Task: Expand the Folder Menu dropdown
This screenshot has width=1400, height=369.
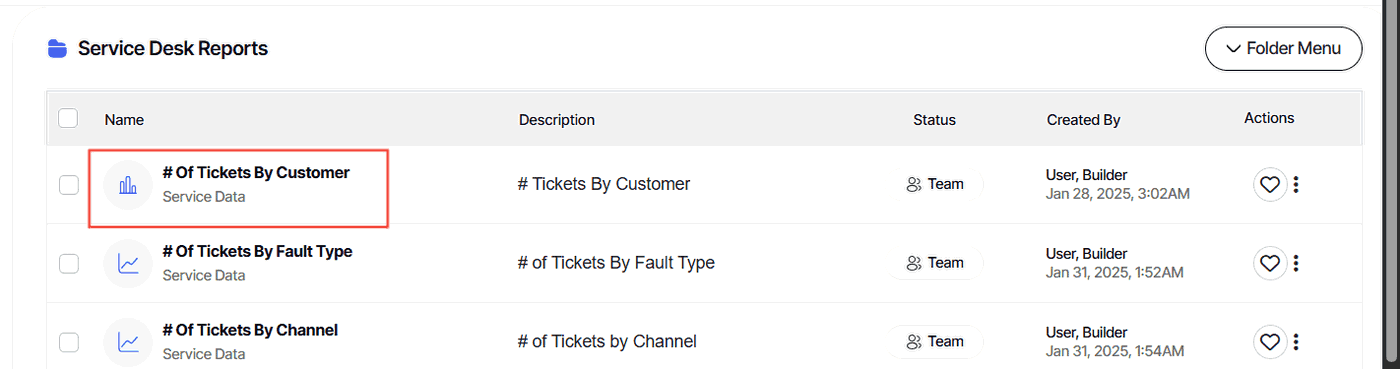Action: point(1284,49)
